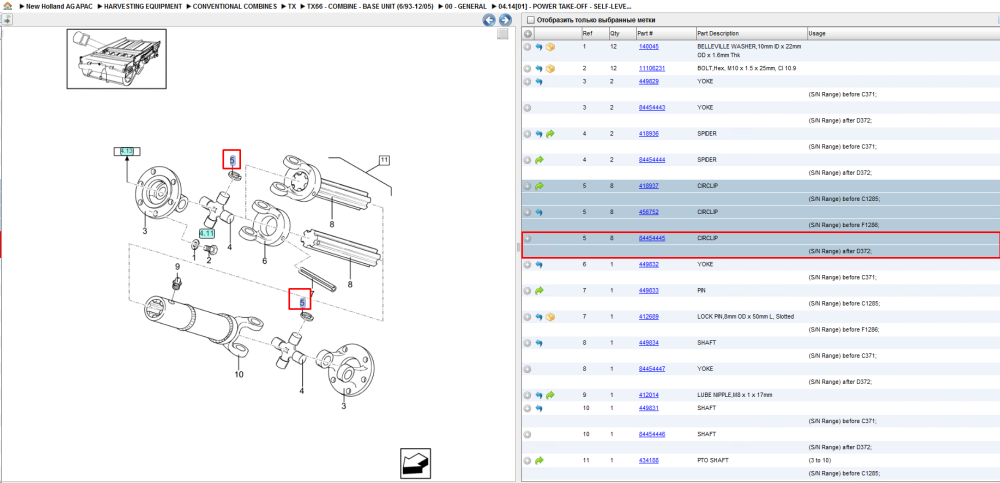Go to next diagram with right arrow
The width and height of the screenshot is (1000, 483).
505,20
